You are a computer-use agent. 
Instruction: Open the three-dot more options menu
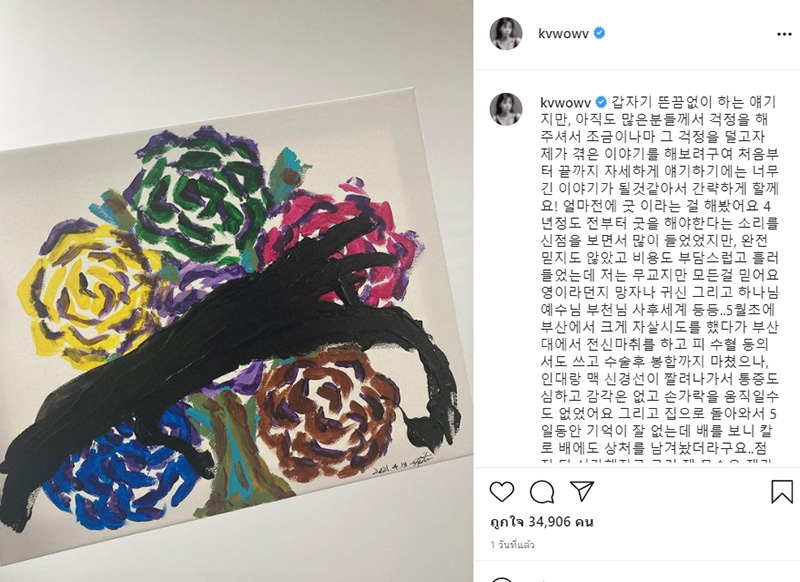784,34
